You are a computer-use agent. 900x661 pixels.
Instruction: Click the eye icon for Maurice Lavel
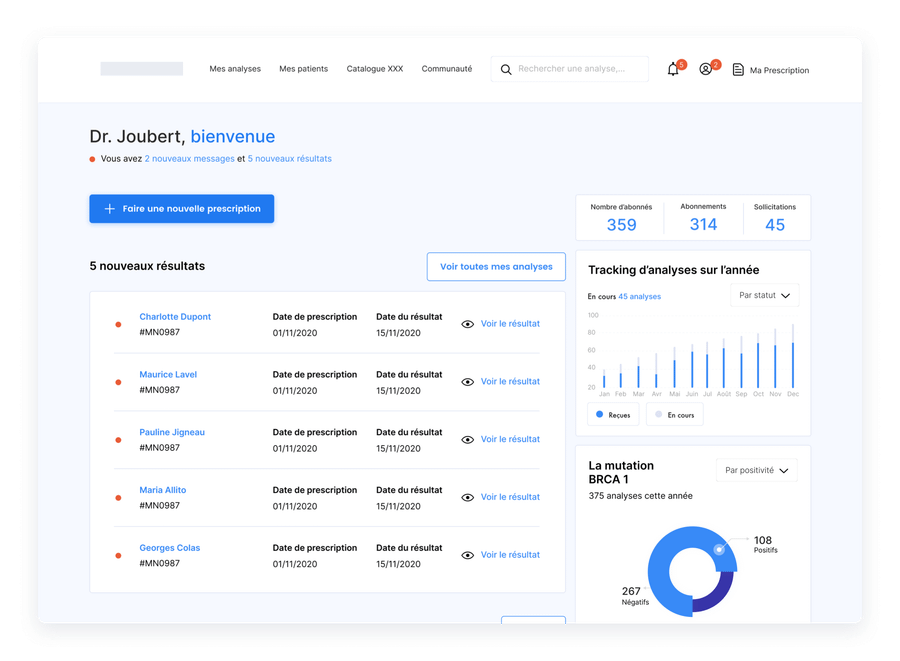point(467,382)
